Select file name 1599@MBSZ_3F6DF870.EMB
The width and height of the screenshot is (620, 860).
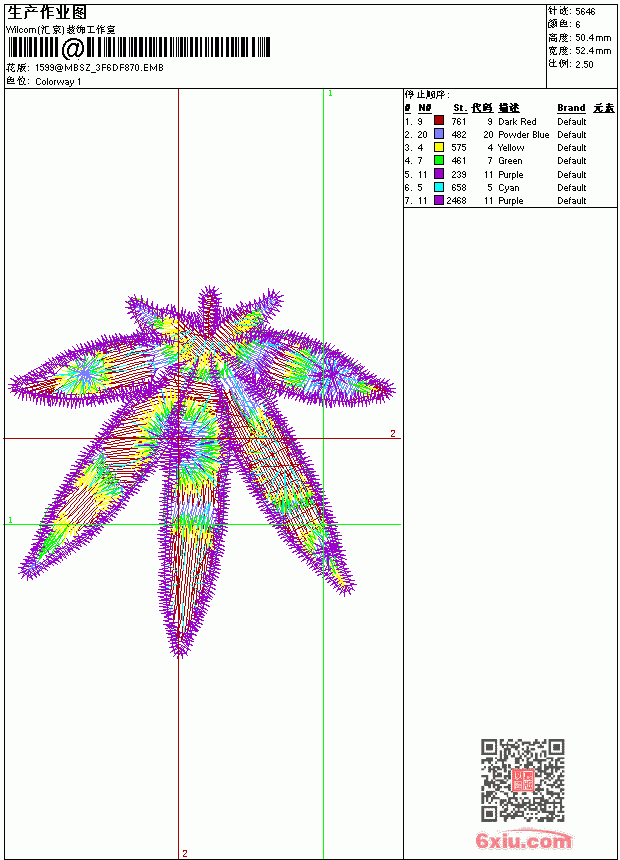99,67
